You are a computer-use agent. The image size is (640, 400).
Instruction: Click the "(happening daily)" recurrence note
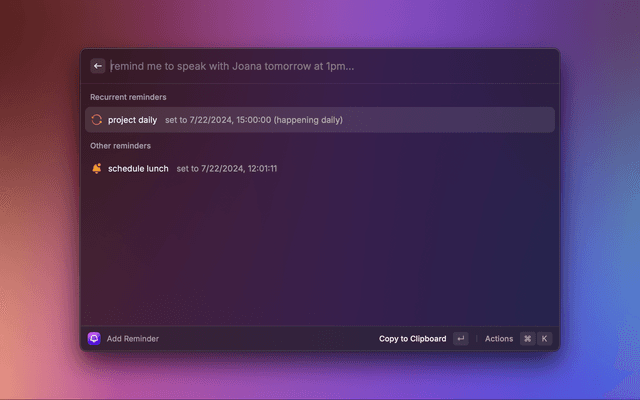click(x=308, y=120)
